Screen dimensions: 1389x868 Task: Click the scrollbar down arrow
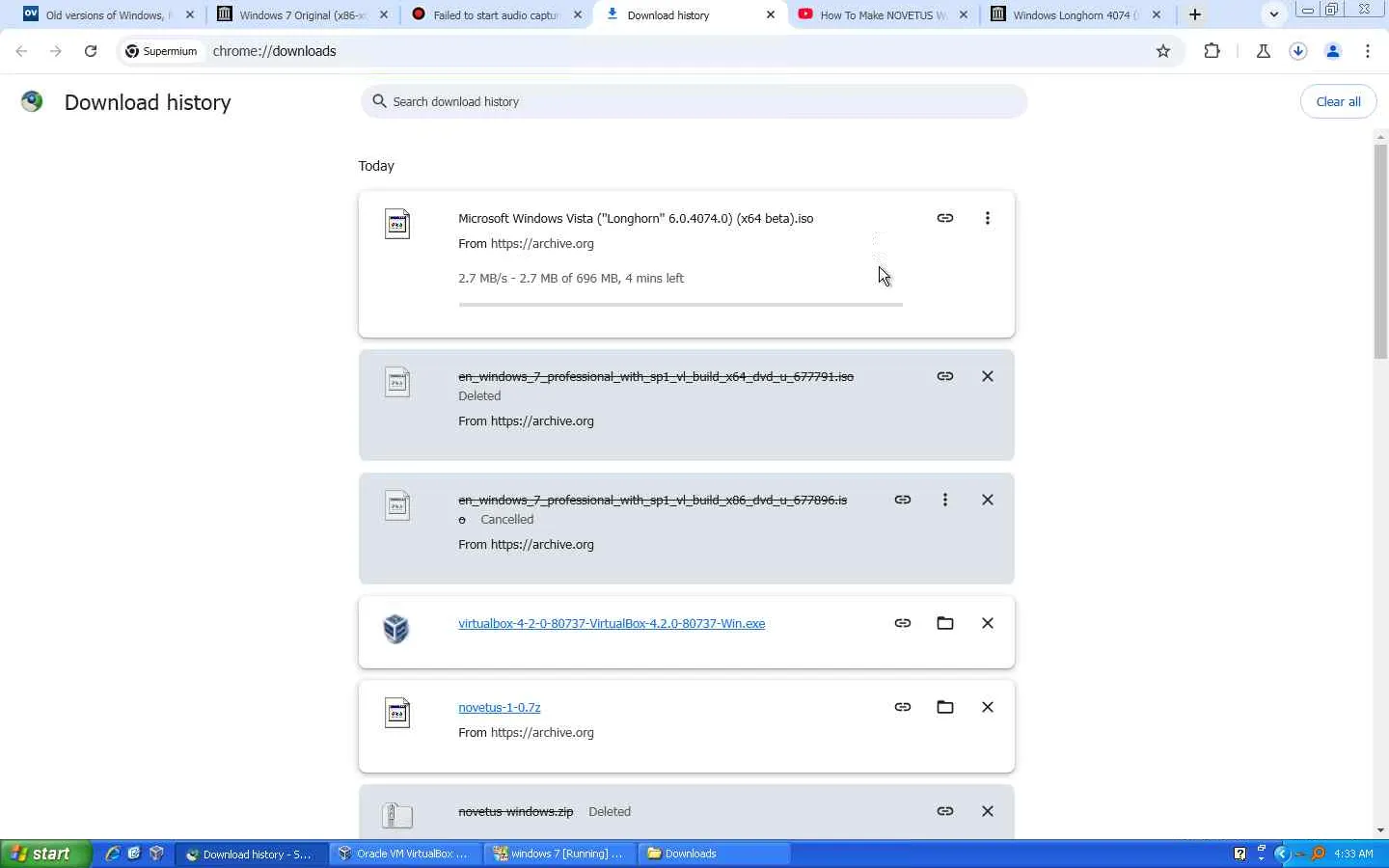tap(1380, 830)
